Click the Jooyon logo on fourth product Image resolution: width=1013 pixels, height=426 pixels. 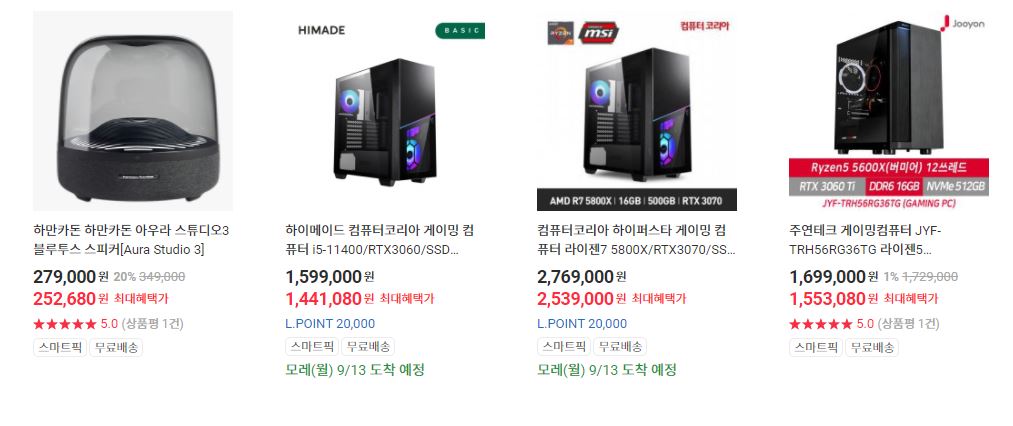[x=963, y=23]
